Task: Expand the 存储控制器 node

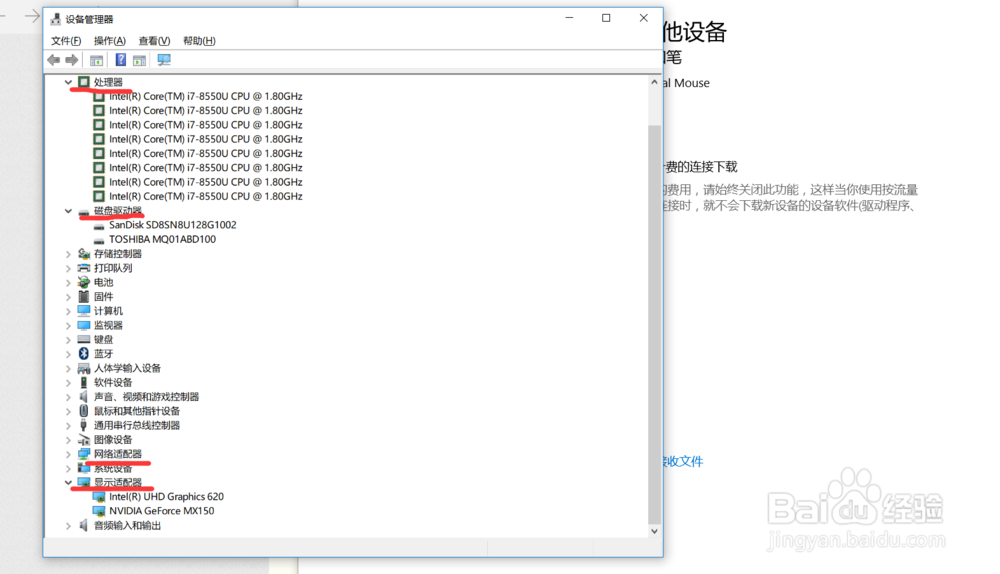Action: pos(68,254)
